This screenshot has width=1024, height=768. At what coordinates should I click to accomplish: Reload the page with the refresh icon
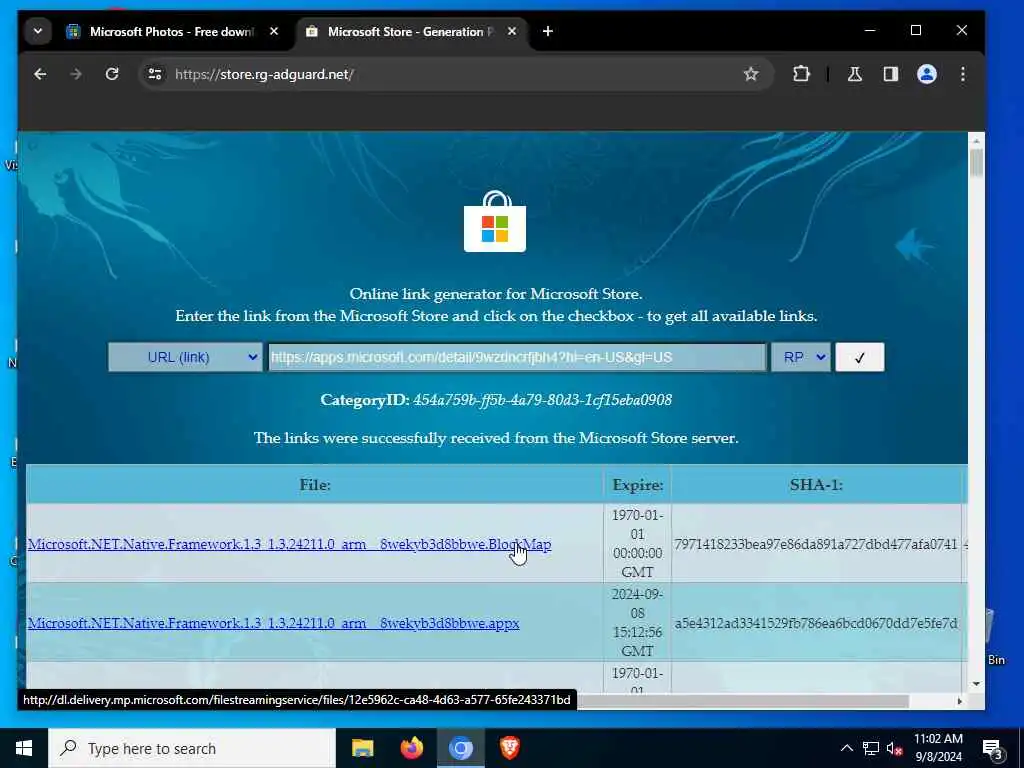(x=112, y=74)
